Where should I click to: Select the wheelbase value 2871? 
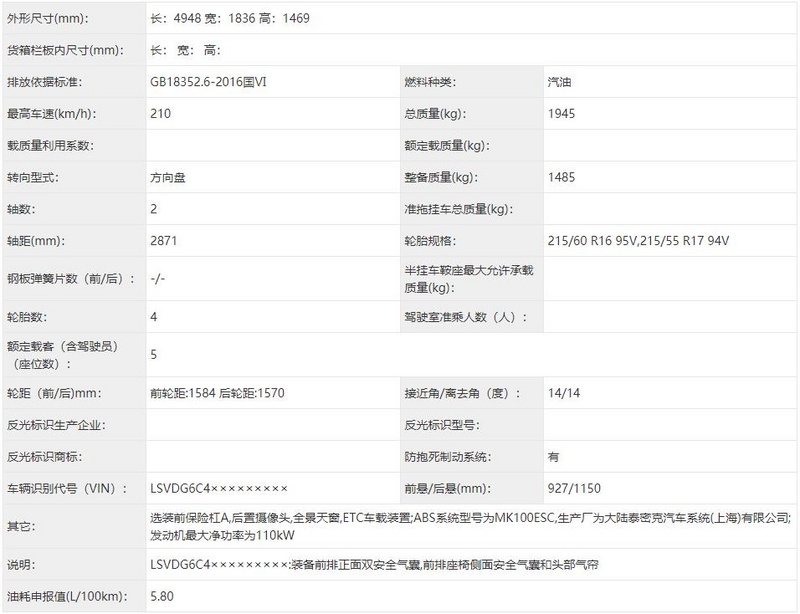pyautogui.click(x=163, y=241)
